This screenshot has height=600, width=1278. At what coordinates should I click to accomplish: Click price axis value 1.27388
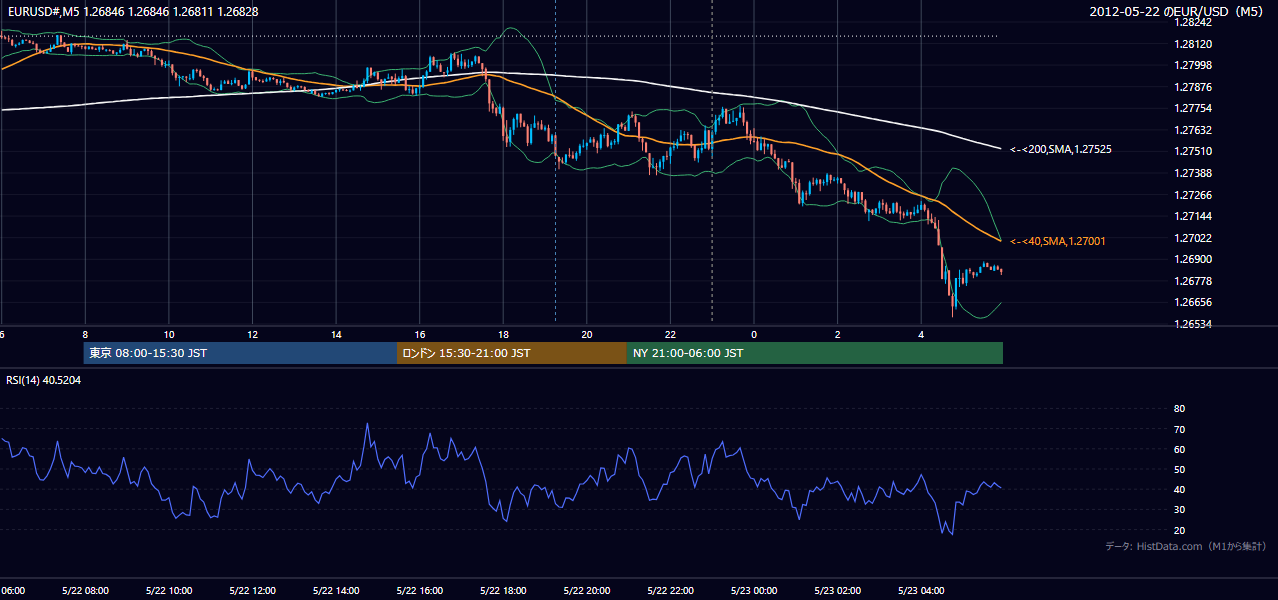1192,173
